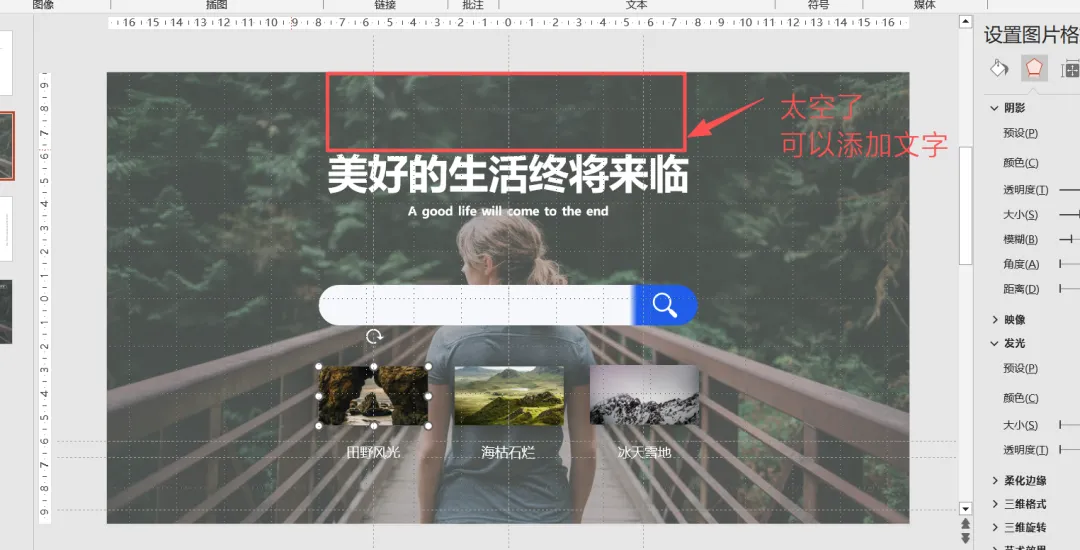Click the vertical scrollbar down arrow
Viewport: 1080px width, 550px height.
point(966,509)
